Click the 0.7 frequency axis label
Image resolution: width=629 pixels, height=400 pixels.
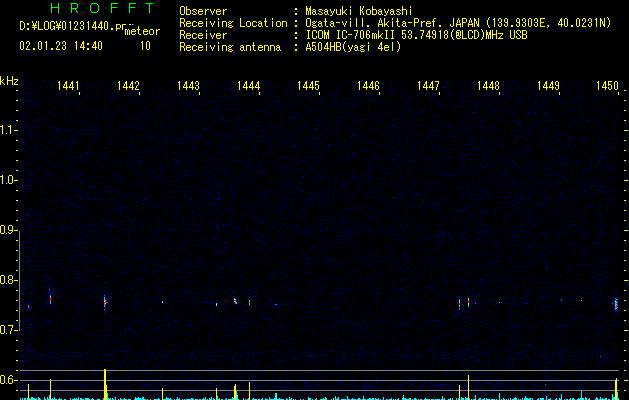[9, 330]
